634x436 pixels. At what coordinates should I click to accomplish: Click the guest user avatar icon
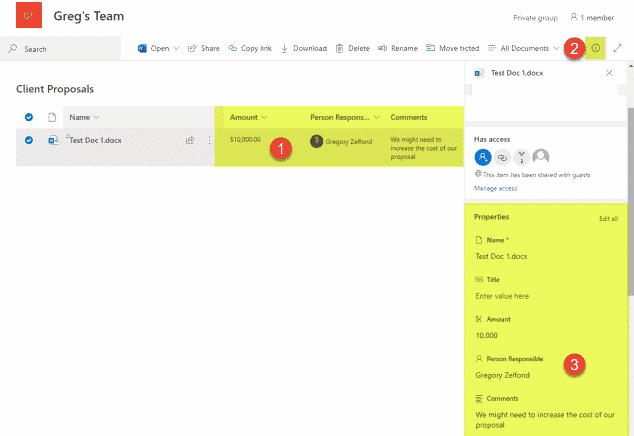click(x=541, y=157)
